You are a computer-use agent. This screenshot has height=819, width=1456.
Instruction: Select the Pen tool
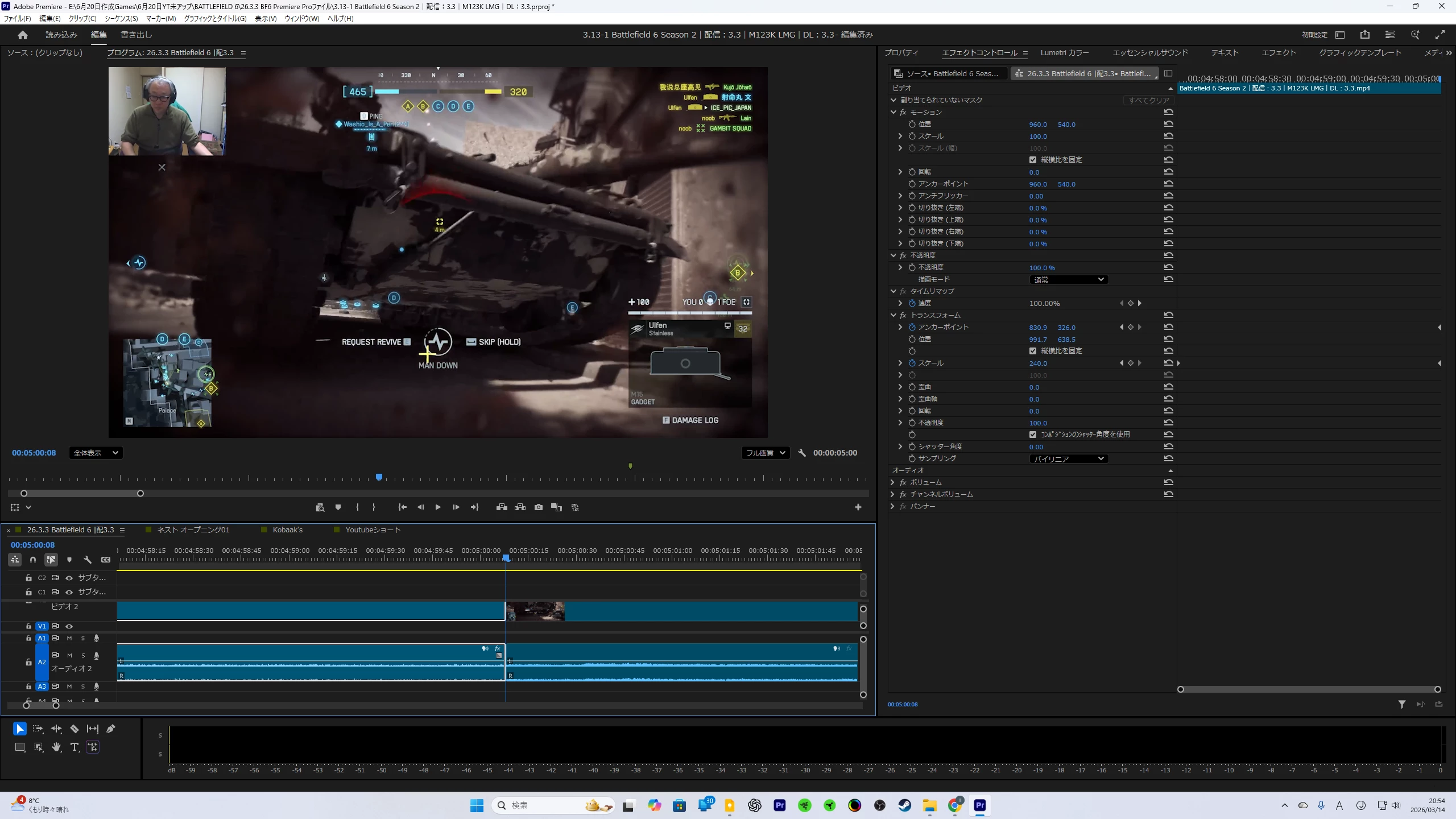tap(111, 729)
